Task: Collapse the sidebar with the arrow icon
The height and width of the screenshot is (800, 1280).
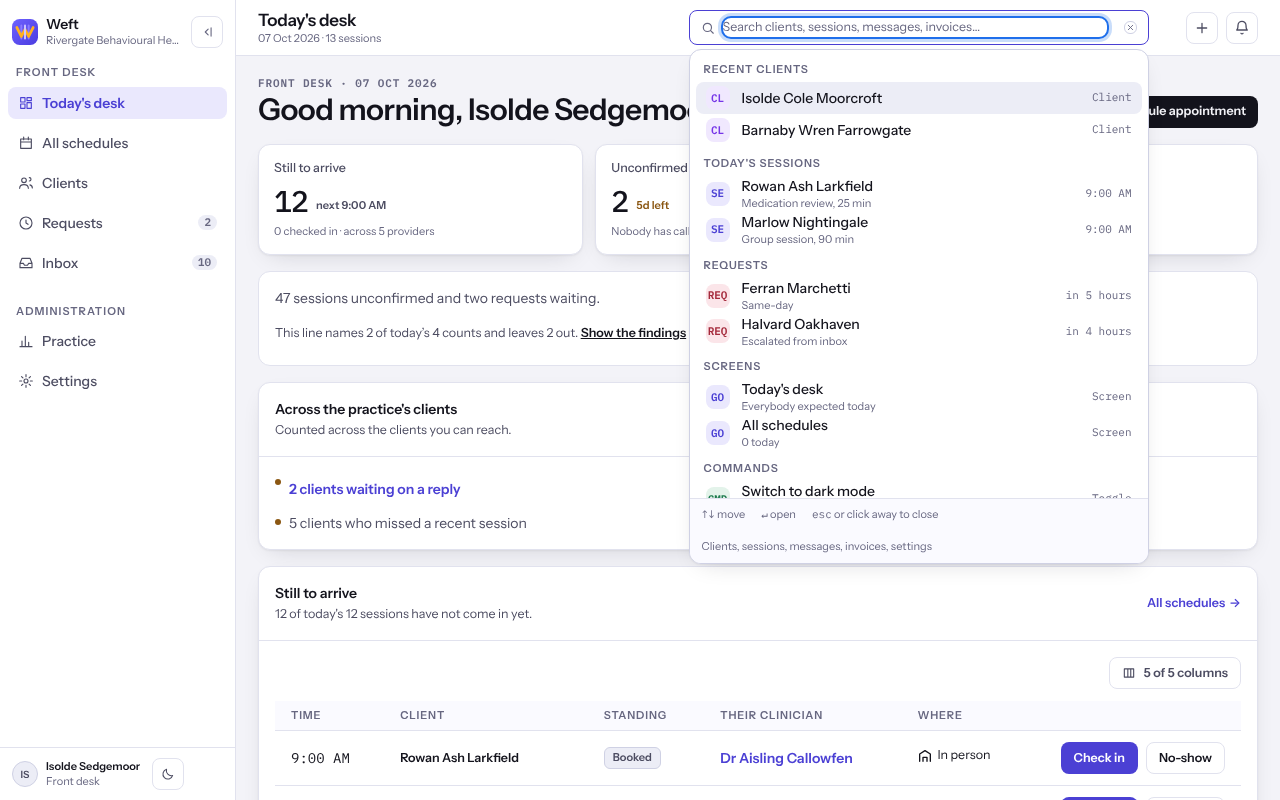Action: (x=207, y=32)
